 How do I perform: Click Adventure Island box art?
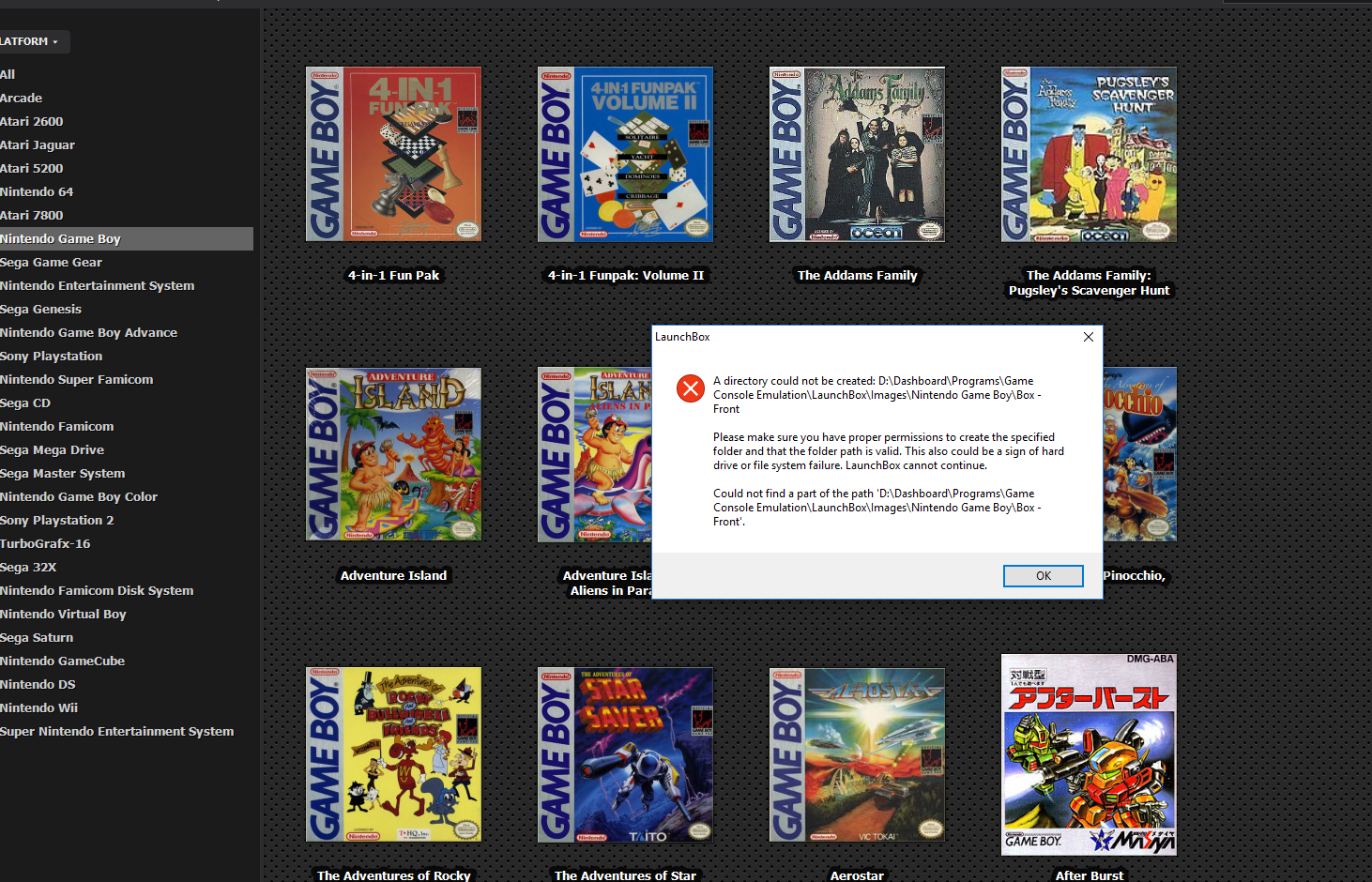[x=393, y=454]
